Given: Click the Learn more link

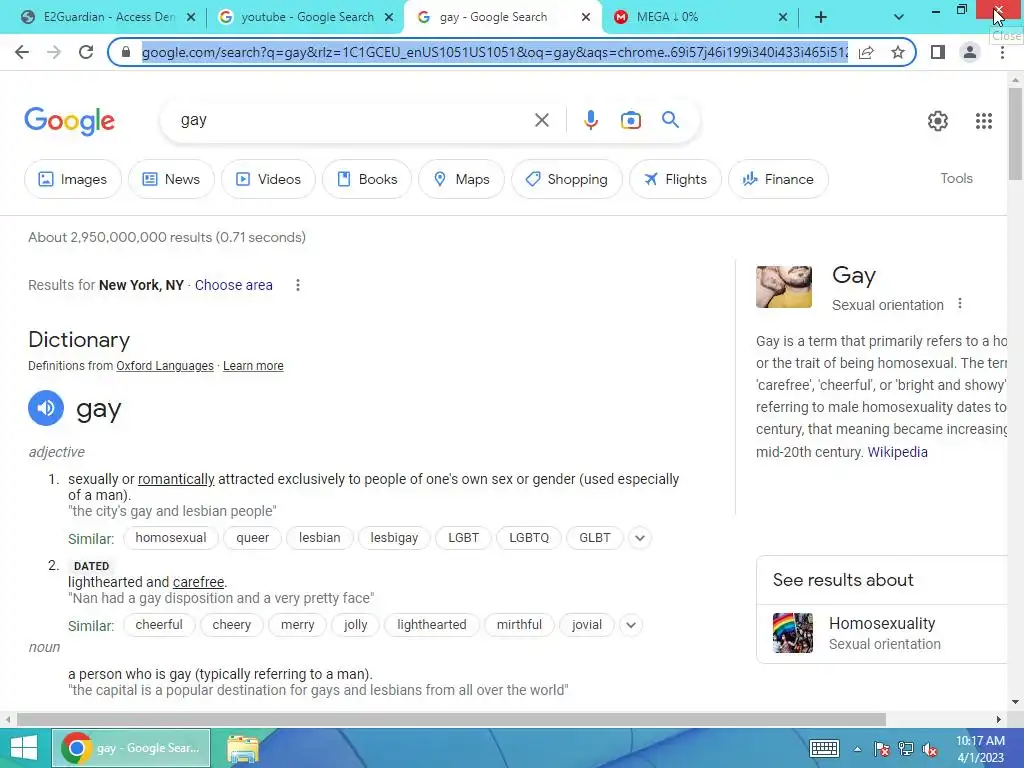Looking at the screenshot, I should [x=253, y=366].
